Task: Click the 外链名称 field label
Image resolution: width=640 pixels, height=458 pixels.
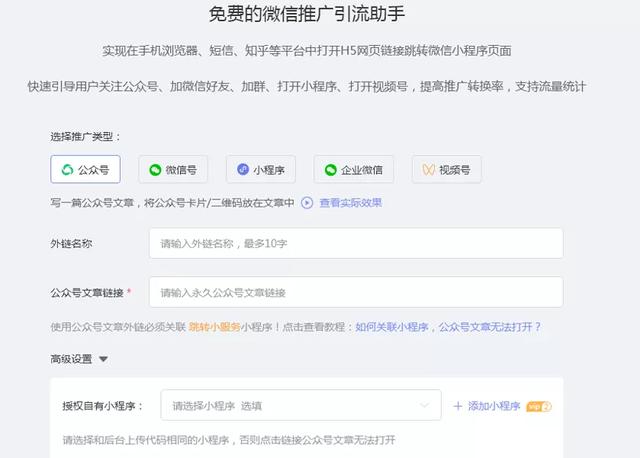Action: pos(71,244)
